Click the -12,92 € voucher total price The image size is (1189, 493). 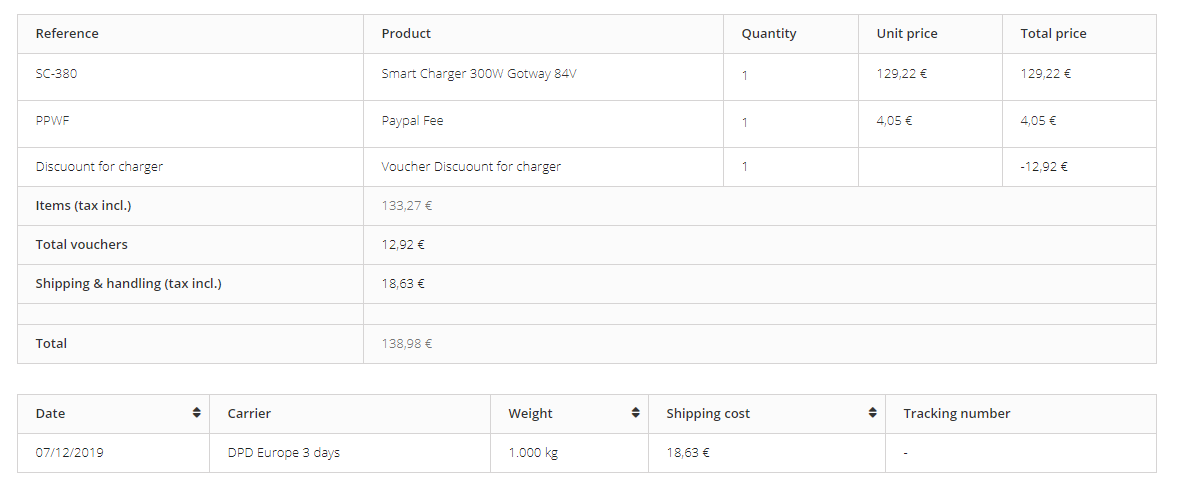pyautogui.click(x=1044, y=166)
